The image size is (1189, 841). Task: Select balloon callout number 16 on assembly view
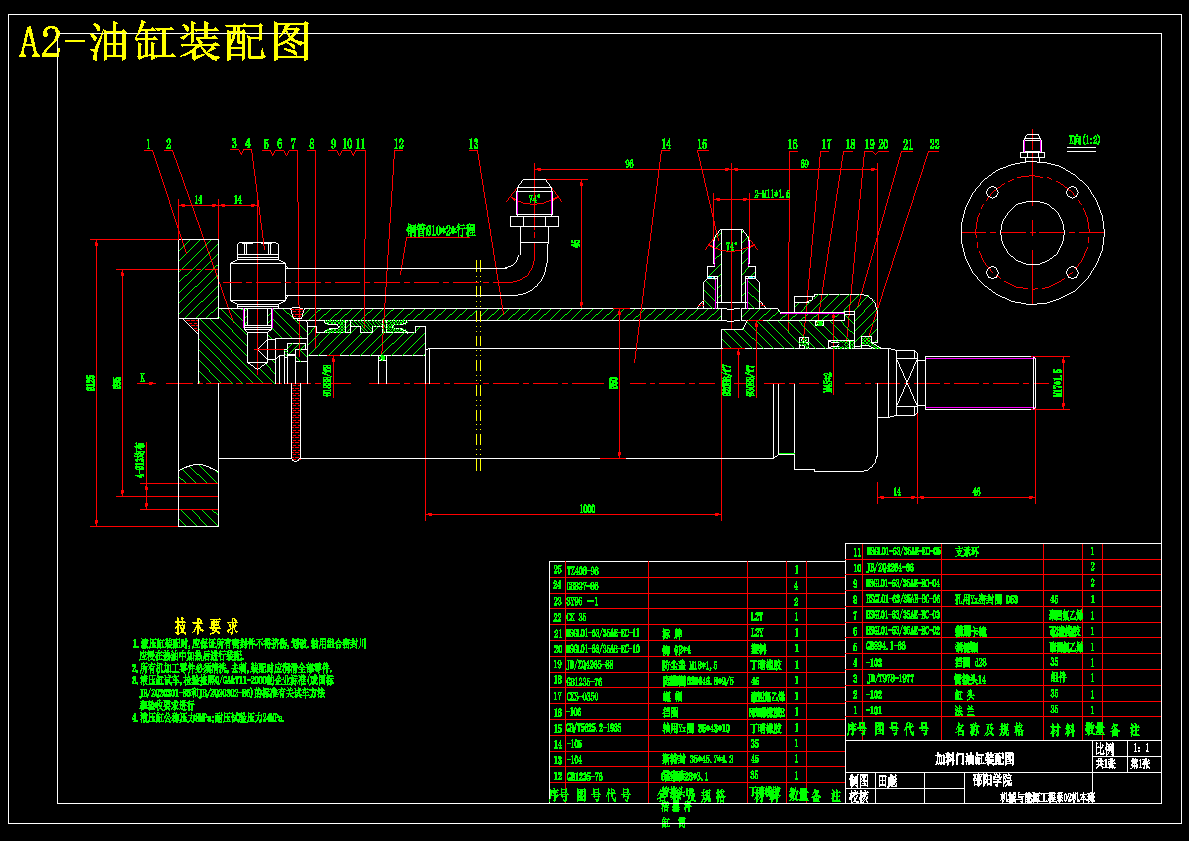tap(792, 143)
